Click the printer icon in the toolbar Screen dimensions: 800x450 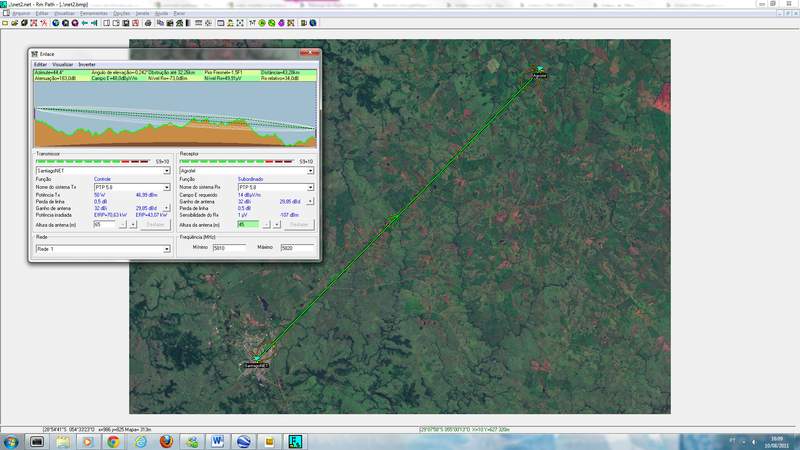point(148,23)
